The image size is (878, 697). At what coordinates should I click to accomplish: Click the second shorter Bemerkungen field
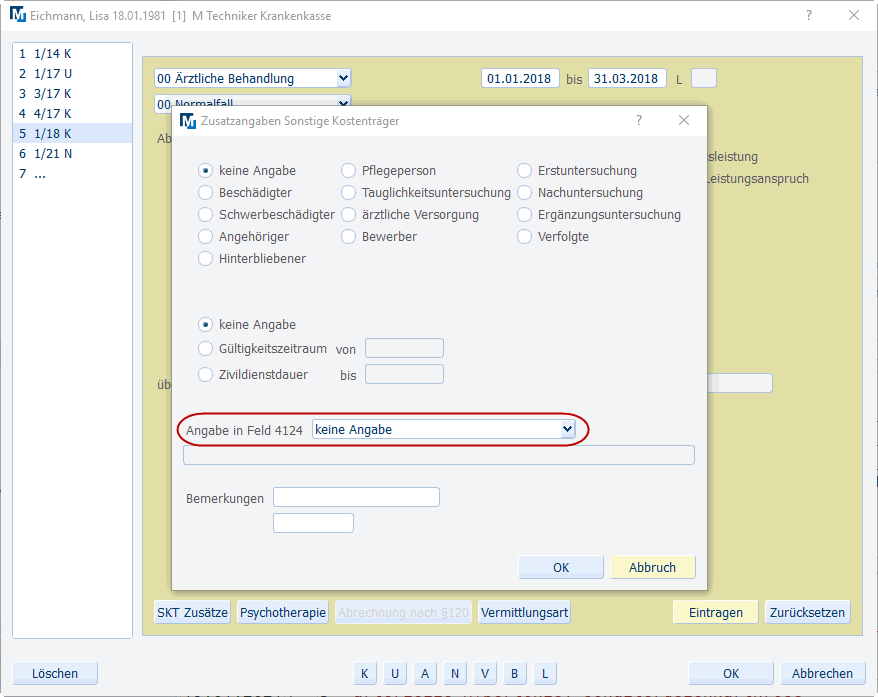click(313, 523)
